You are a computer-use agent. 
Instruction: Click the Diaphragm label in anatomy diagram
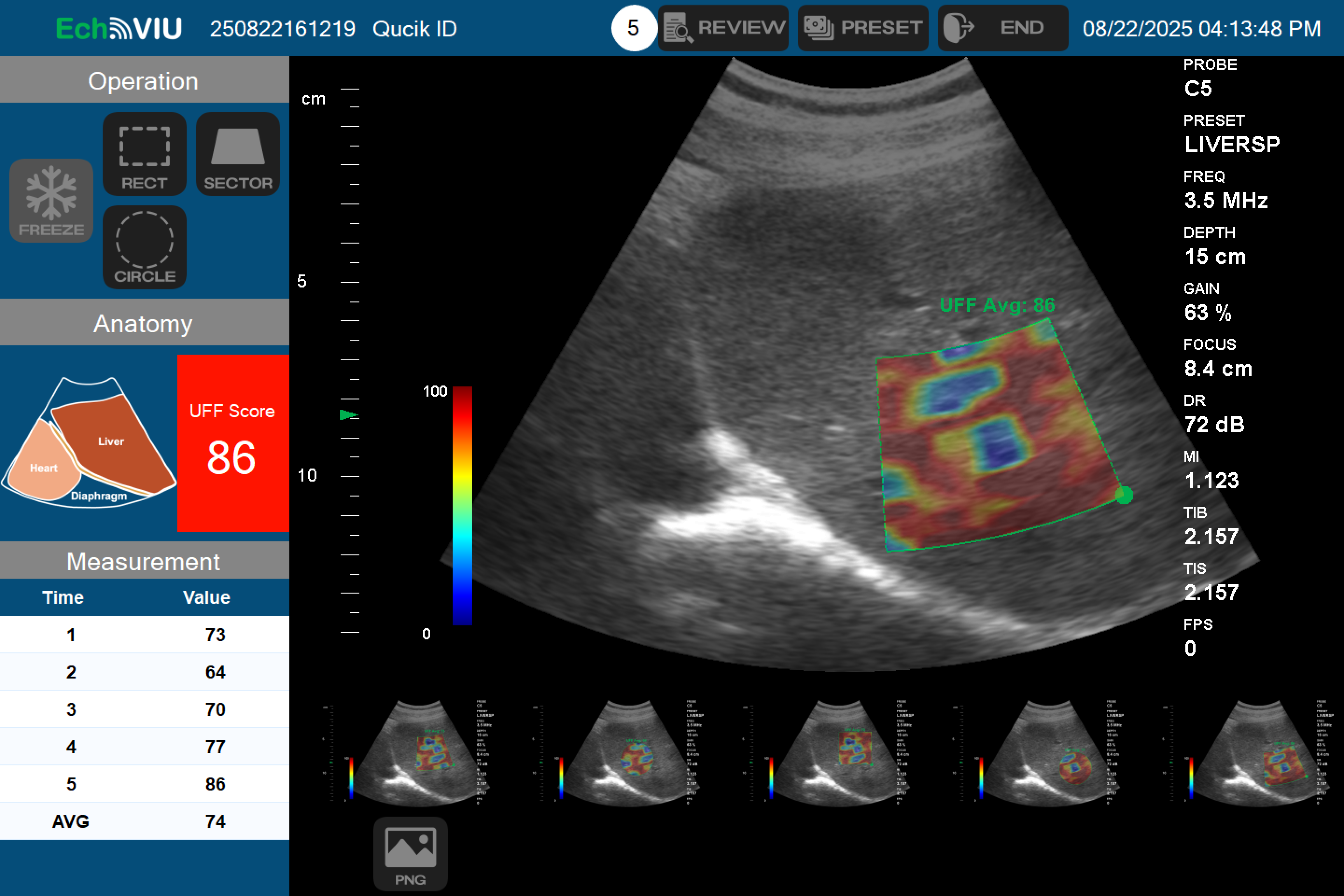click(99, 496)
